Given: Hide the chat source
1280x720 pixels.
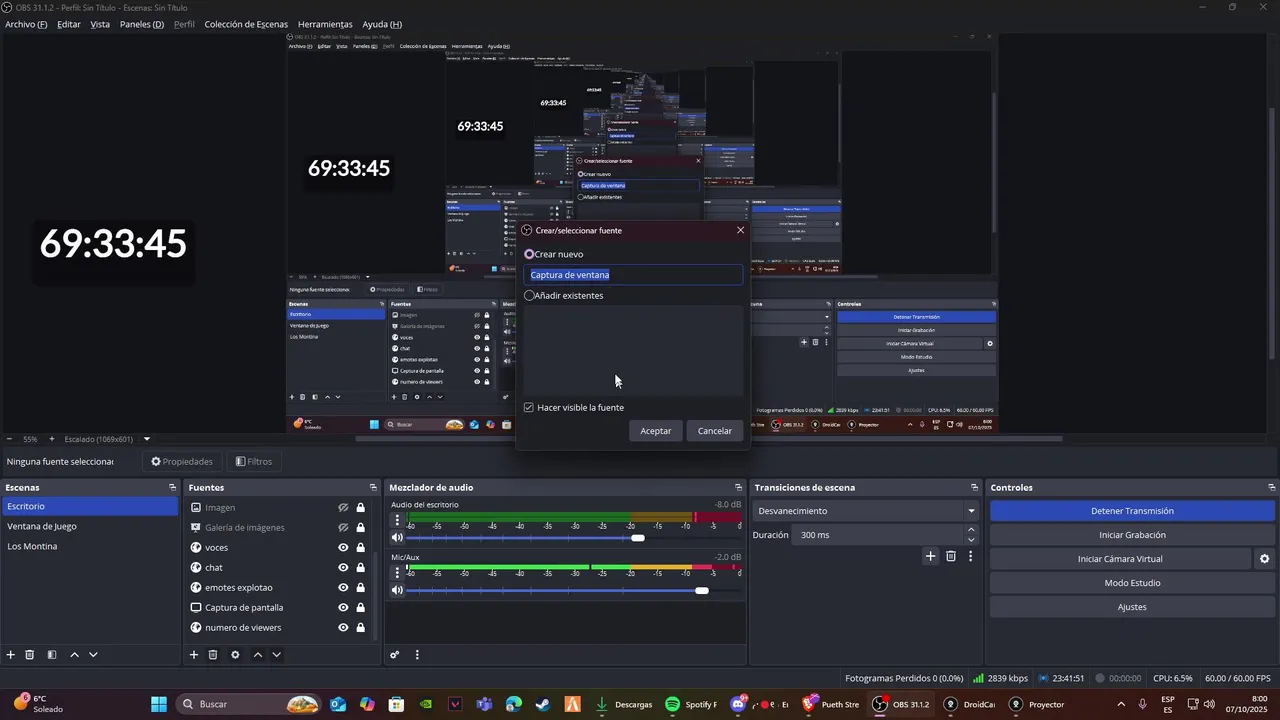Looking at the screenshot, I should (343, 567).
